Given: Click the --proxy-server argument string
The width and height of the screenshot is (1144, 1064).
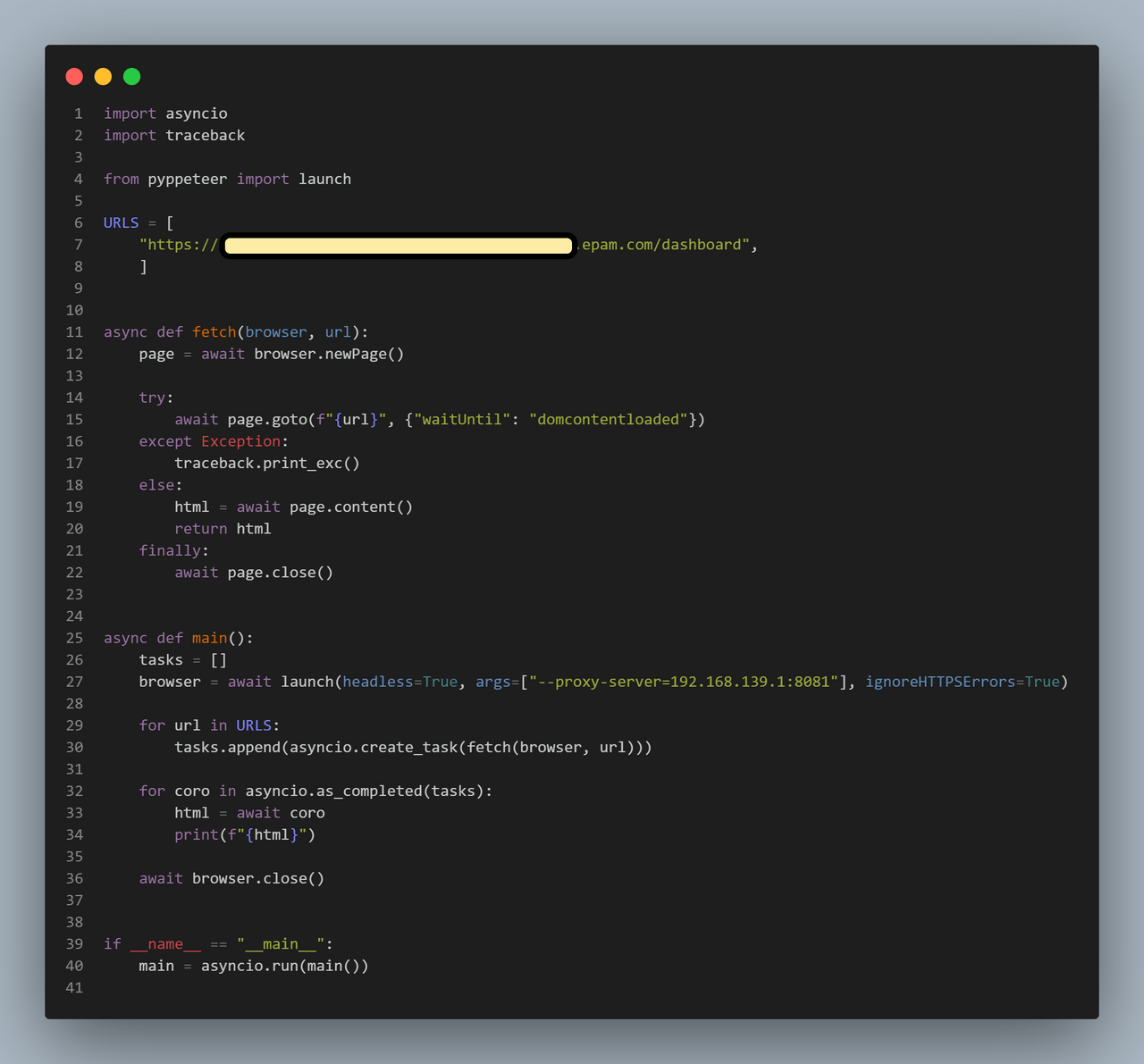Looking at the screenshot, I should point(684,682).
